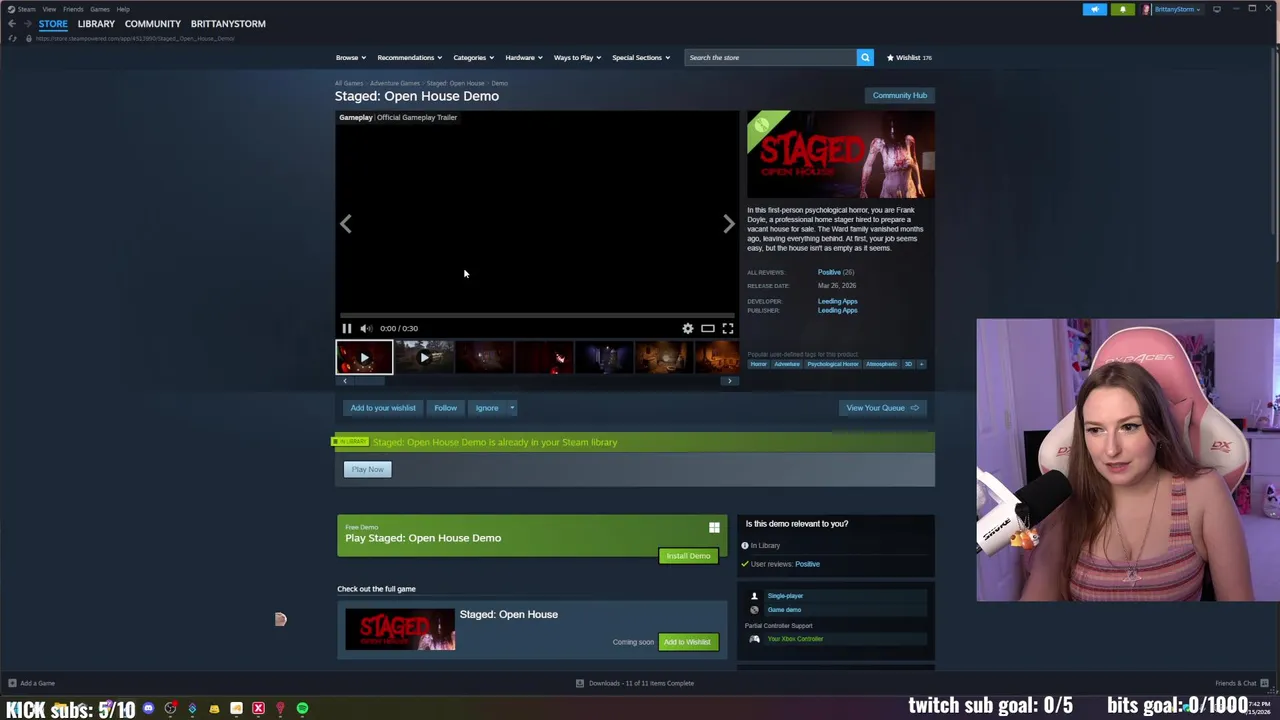The height and width of the screenshot is (720, 1280).
Task: Click Add to your wishlist button
Action: click(x=383, y=408)
